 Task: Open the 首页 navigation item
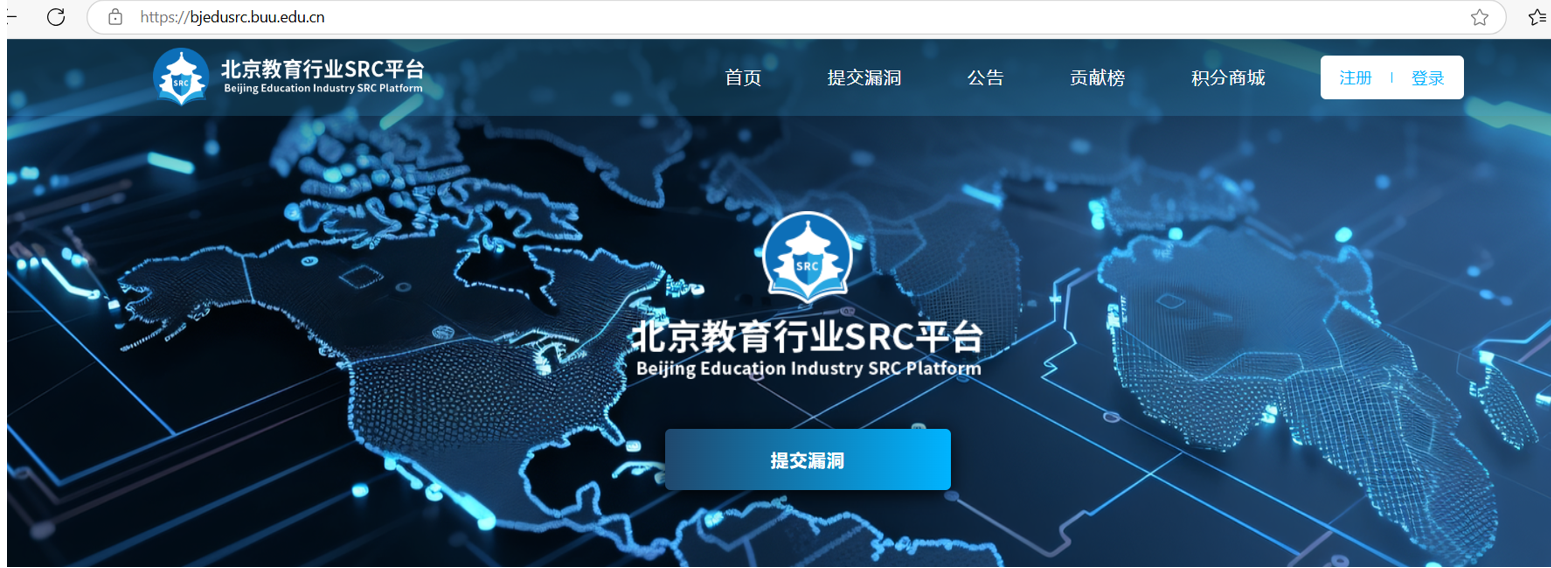(x=743, y=78)
